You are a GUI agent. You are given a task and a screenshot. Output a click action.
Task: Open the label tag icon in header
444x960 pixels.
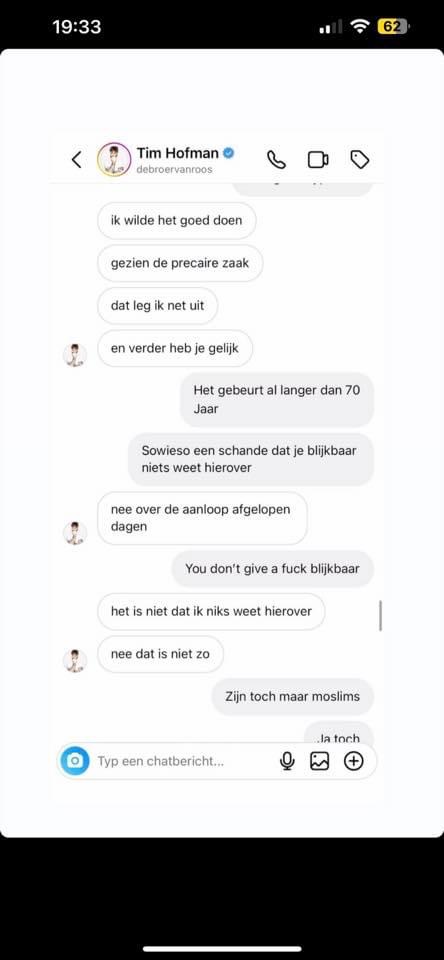point(359,160)
